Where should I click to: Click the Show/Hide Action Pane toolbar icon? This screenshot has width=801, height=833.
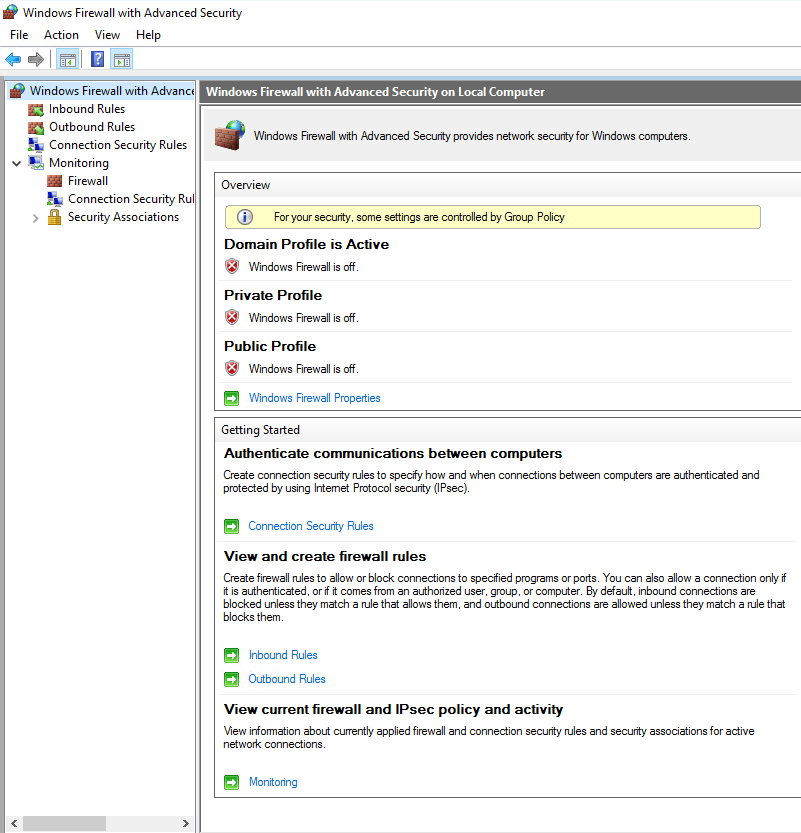pos(121,59)
